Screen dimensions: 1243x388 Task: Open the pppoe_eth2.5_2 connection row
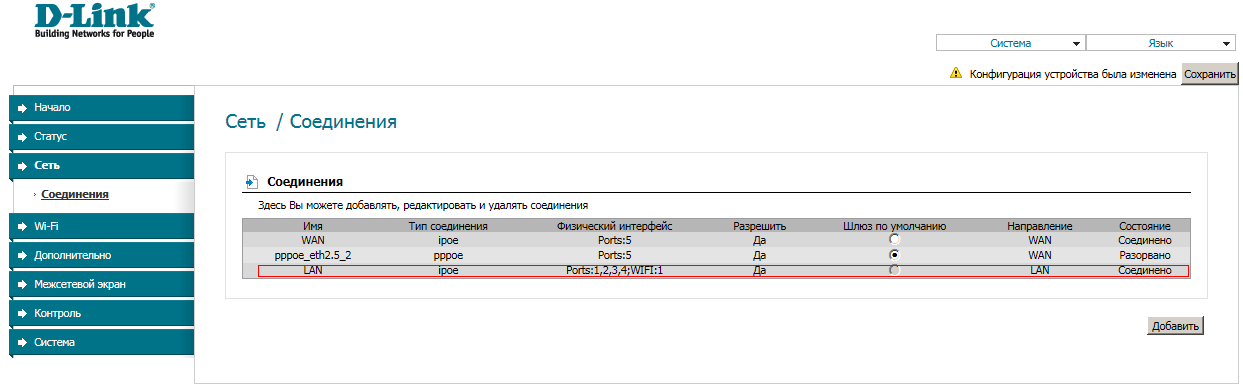click(716, 255)
